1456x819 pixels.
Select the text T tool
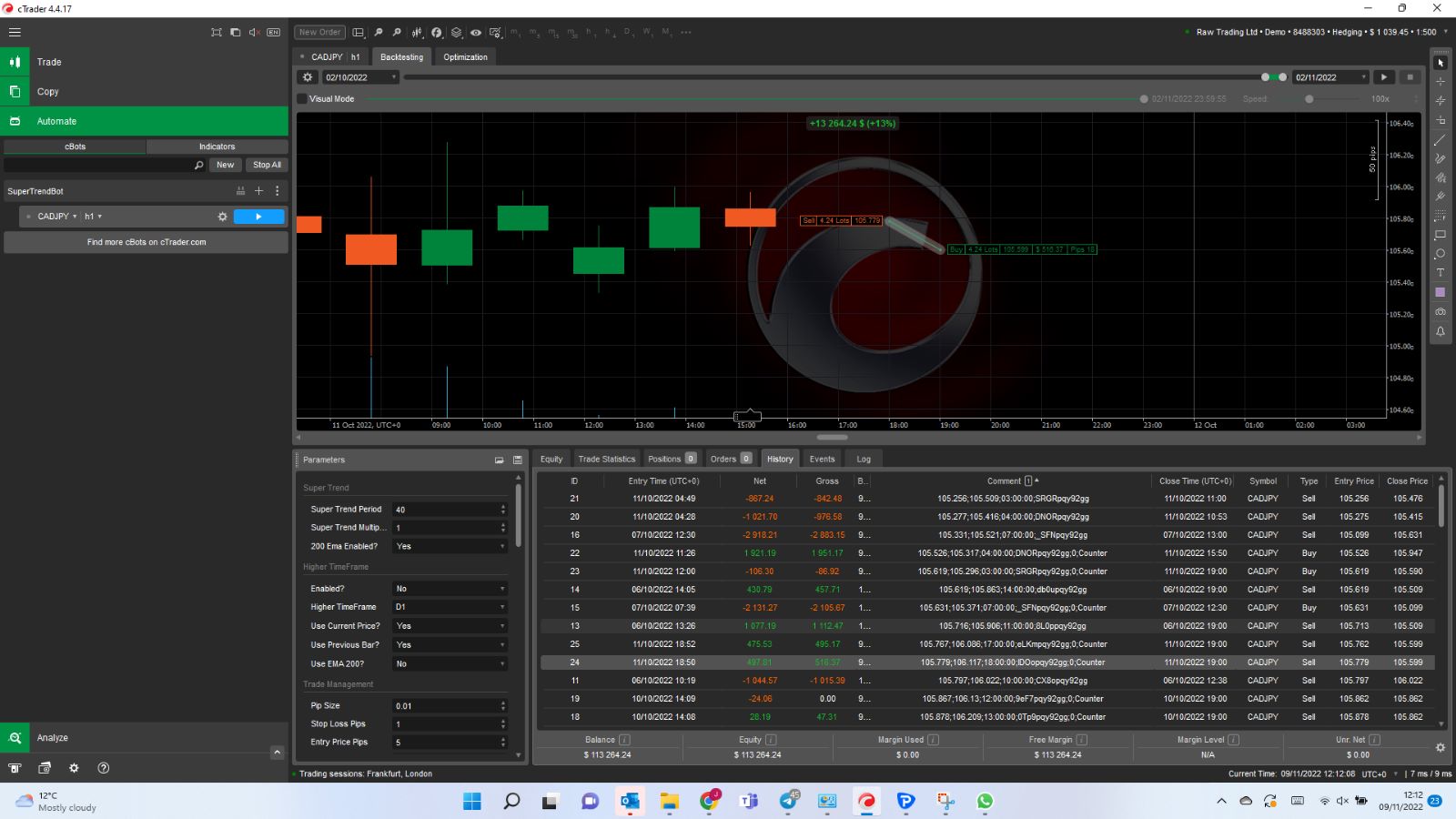[x=1440, y=273]
